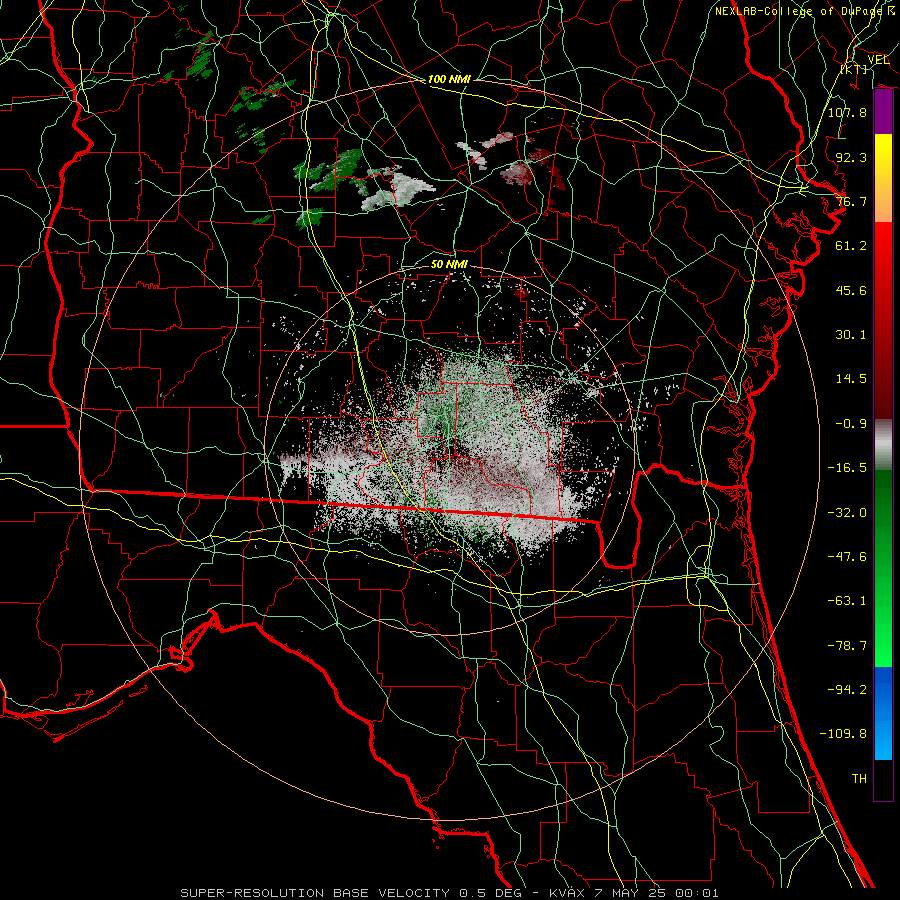The image size is (900, 900).
Task: Click the [KT] units label
Action: point(854,69)
